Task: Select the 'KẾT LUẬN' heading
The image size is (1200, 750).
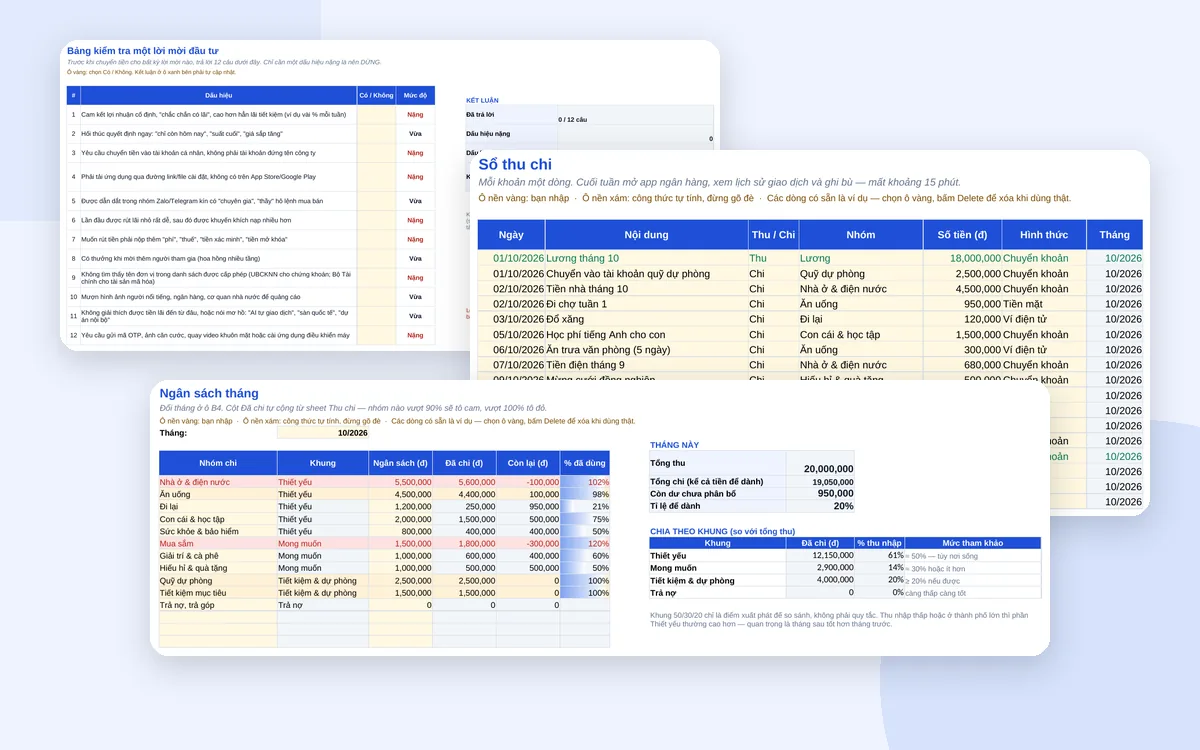Action: pos(482,100)
